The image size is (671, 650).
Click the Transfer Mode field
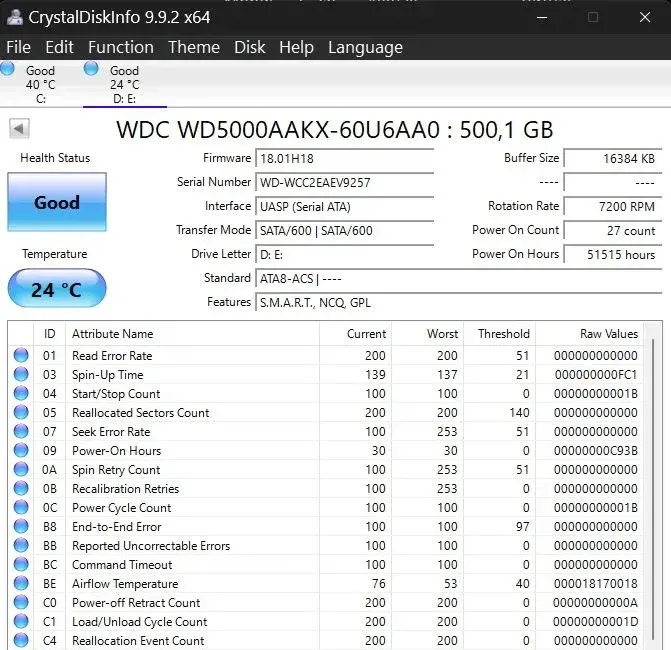(344, 231)
